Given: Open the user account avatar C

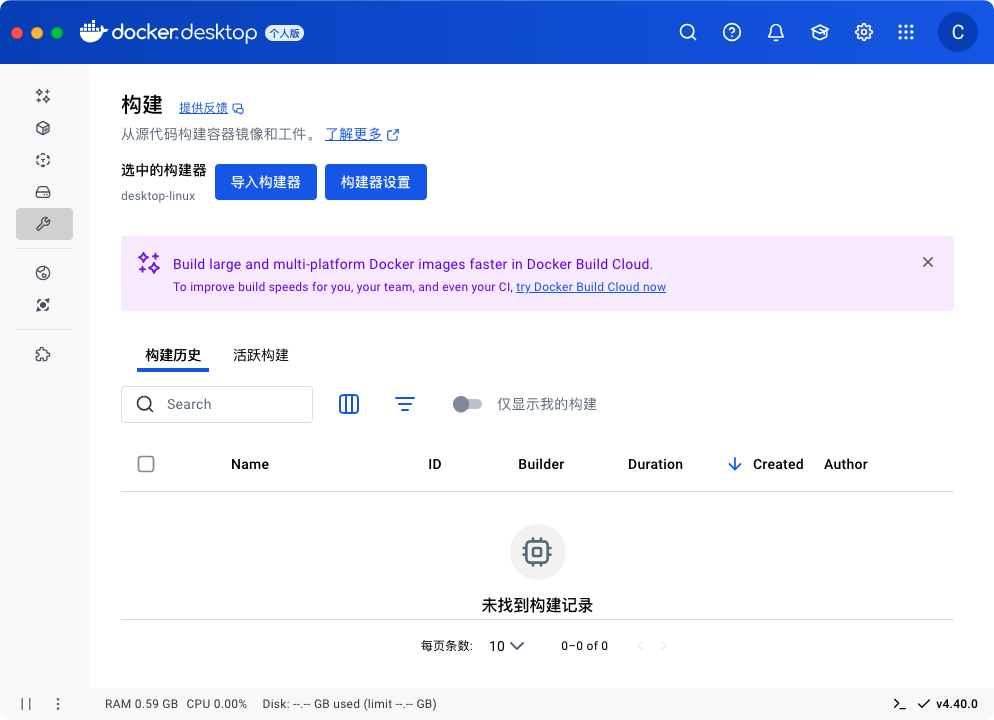Looking at the screenshot, I should tap(957, 32).
